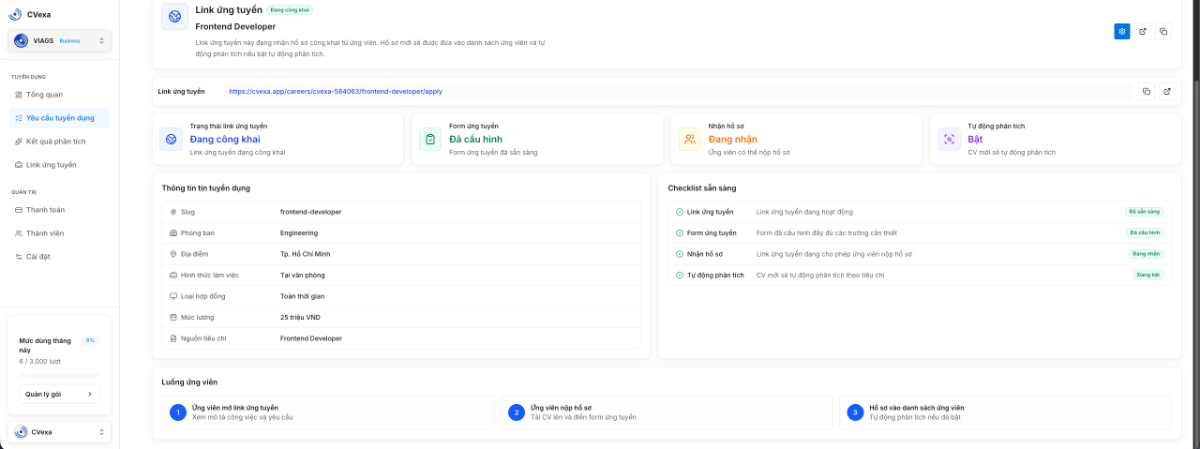Click the Frontend Developer job title heading

(x=235, y=26)
